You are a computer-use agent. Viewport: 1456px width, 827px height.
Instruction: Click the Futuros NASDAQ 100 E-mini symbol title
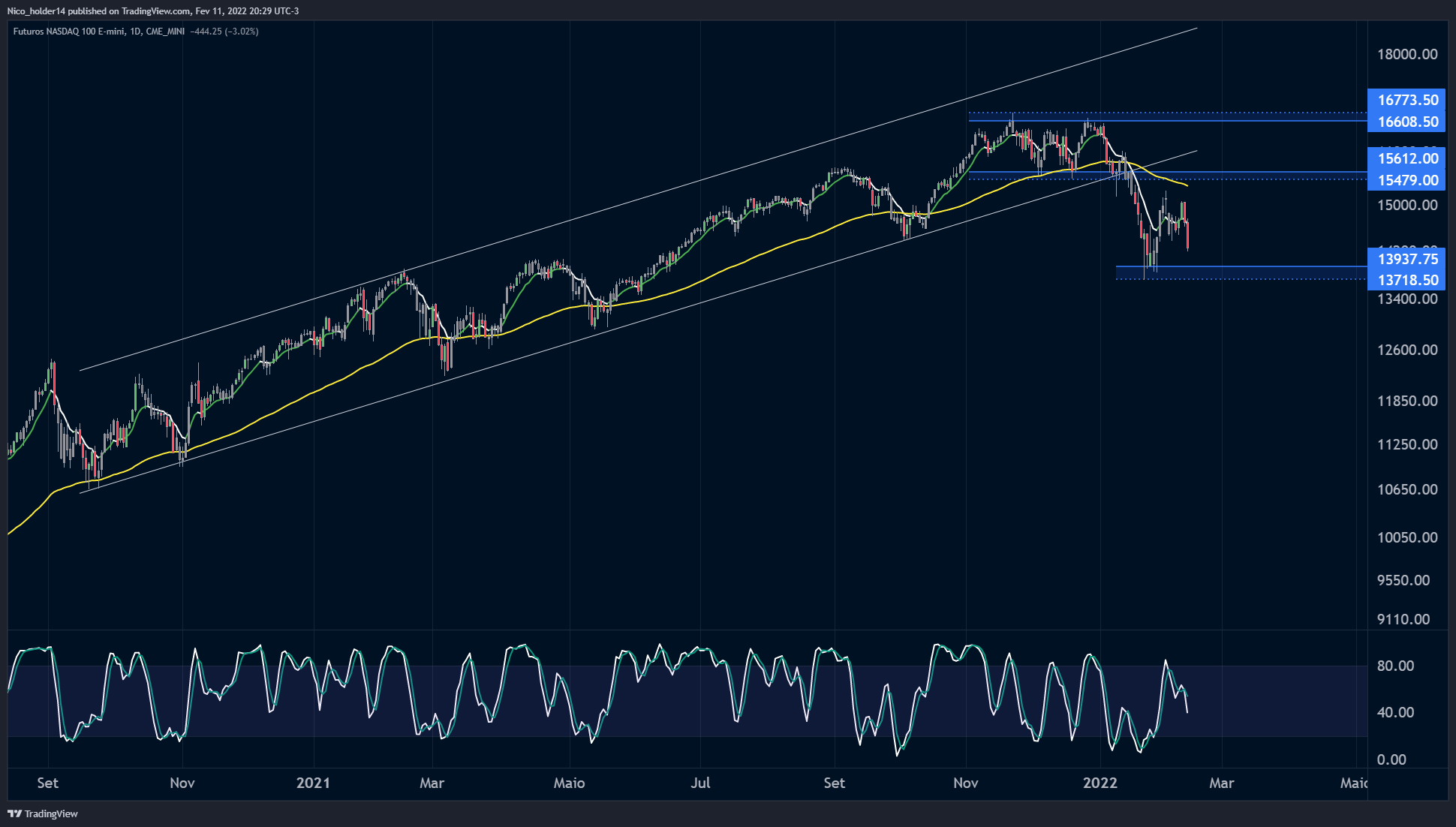69,32
